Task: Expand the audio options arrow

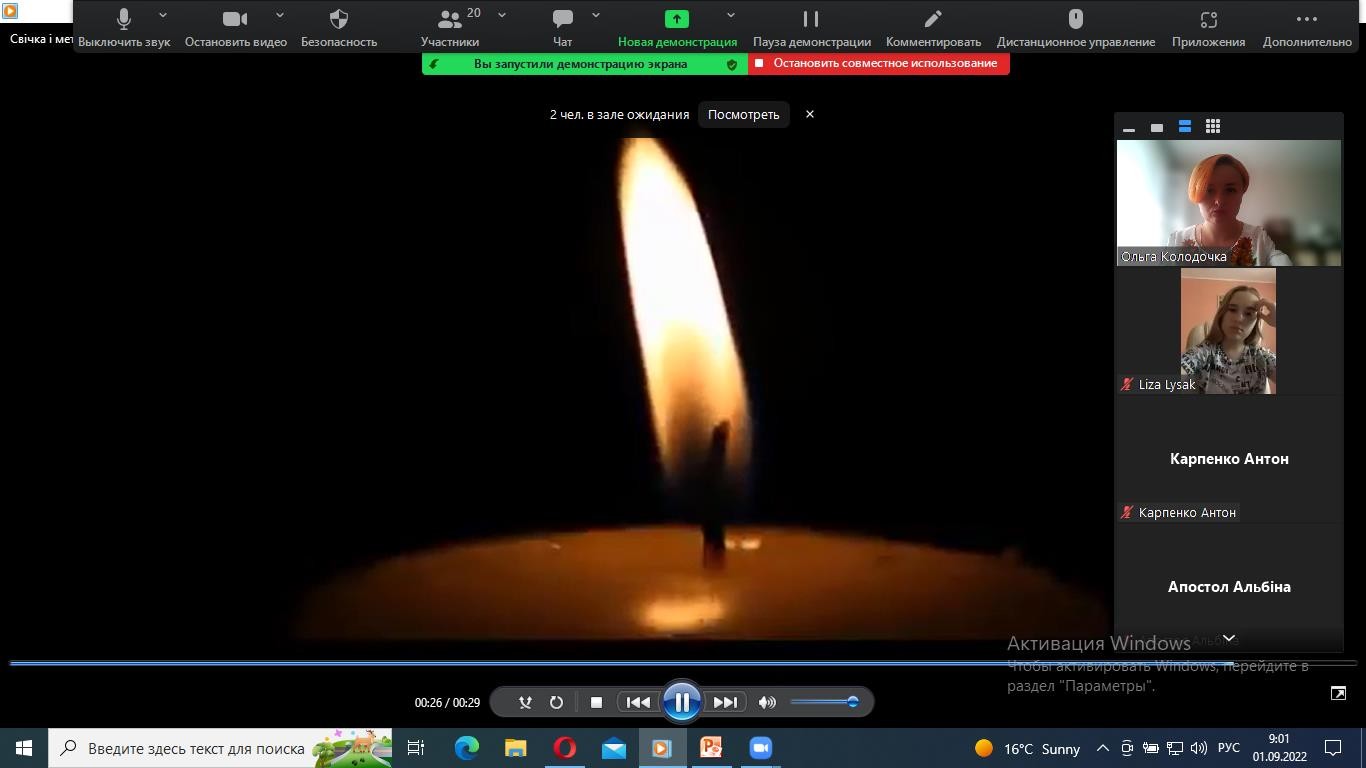Action: 163,16
